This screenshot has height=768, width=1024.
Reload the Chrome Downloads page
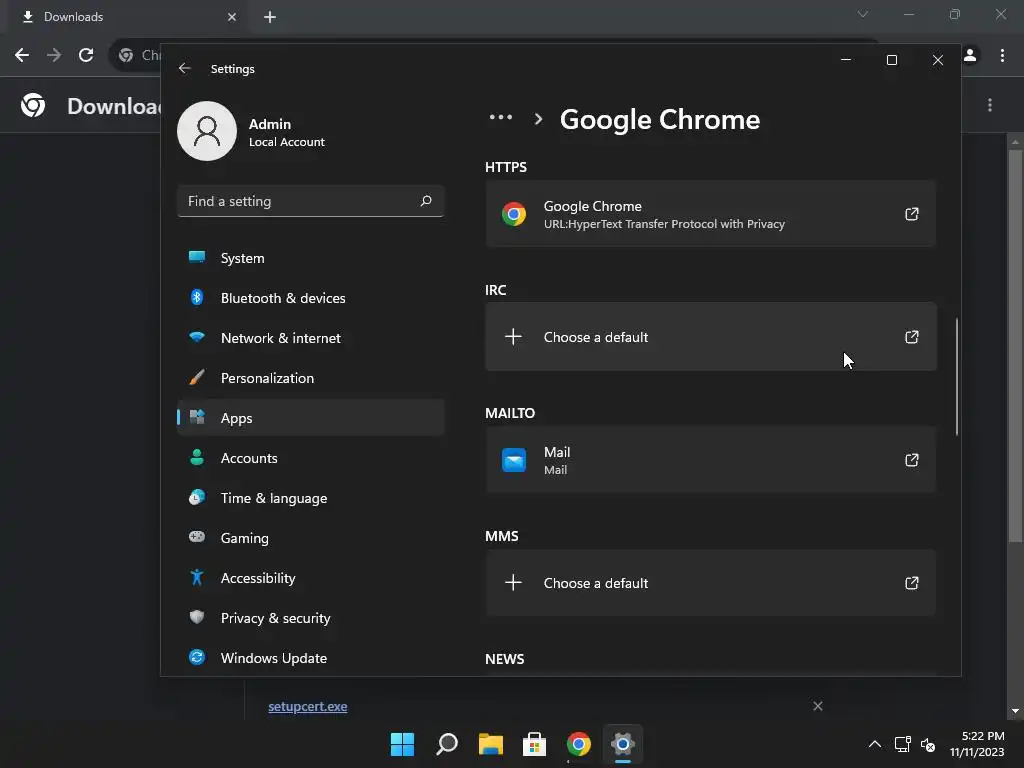pos(86,55)
